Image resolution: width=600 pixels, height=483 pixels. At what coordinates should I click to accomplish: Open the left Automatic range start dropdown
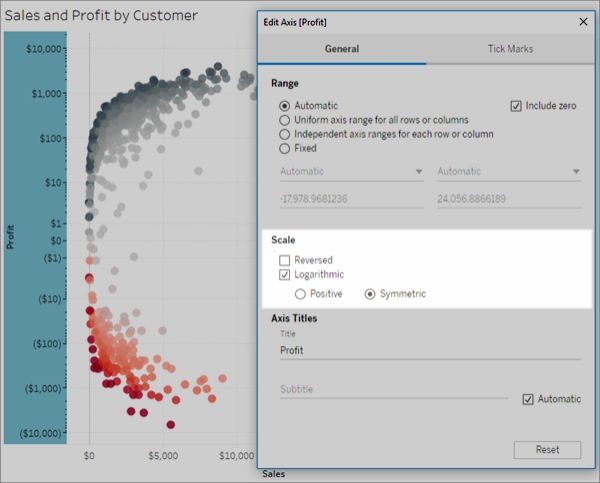click(351, 172)
